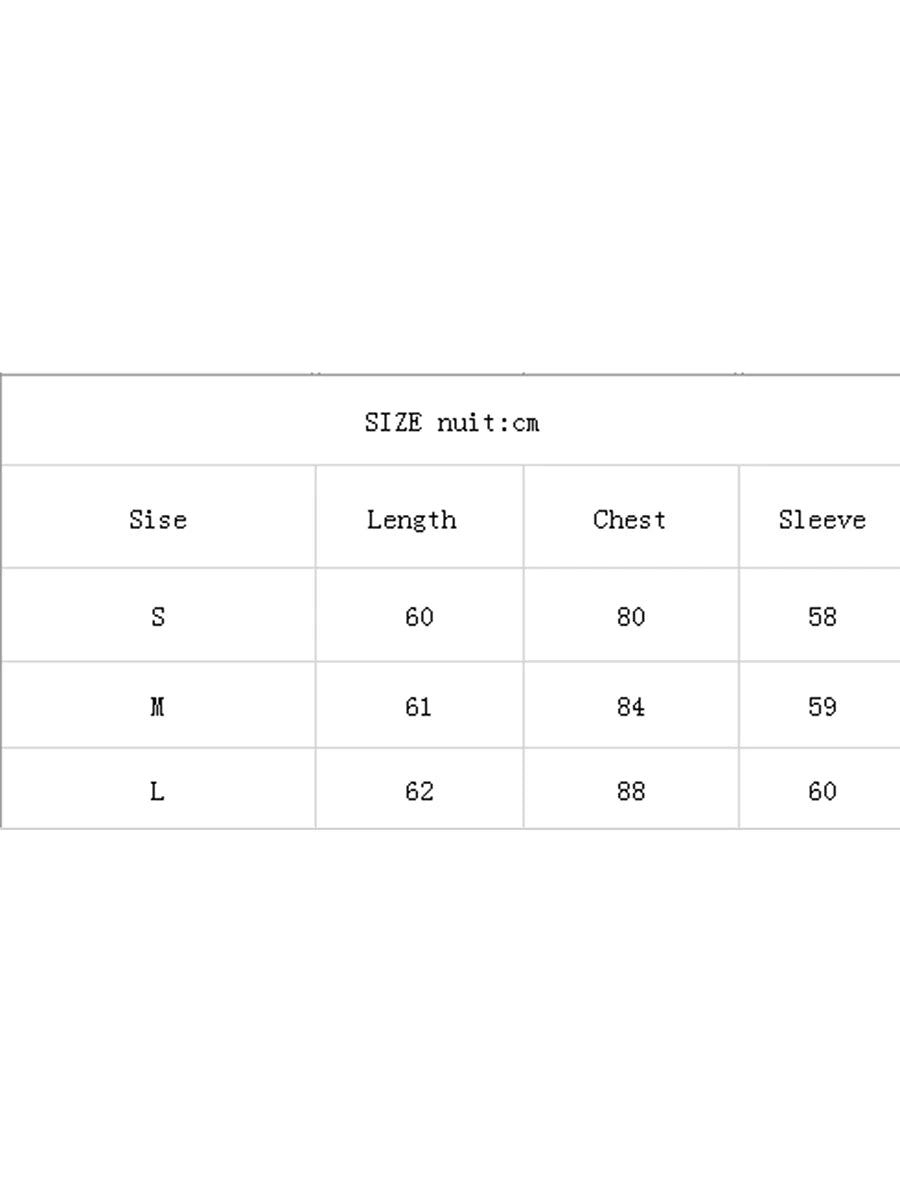The height and width of the screenshot is (1200, 900).
Task: Select the "Sise" column header cell
Action: pyautogui.click(x=158, y=519)
